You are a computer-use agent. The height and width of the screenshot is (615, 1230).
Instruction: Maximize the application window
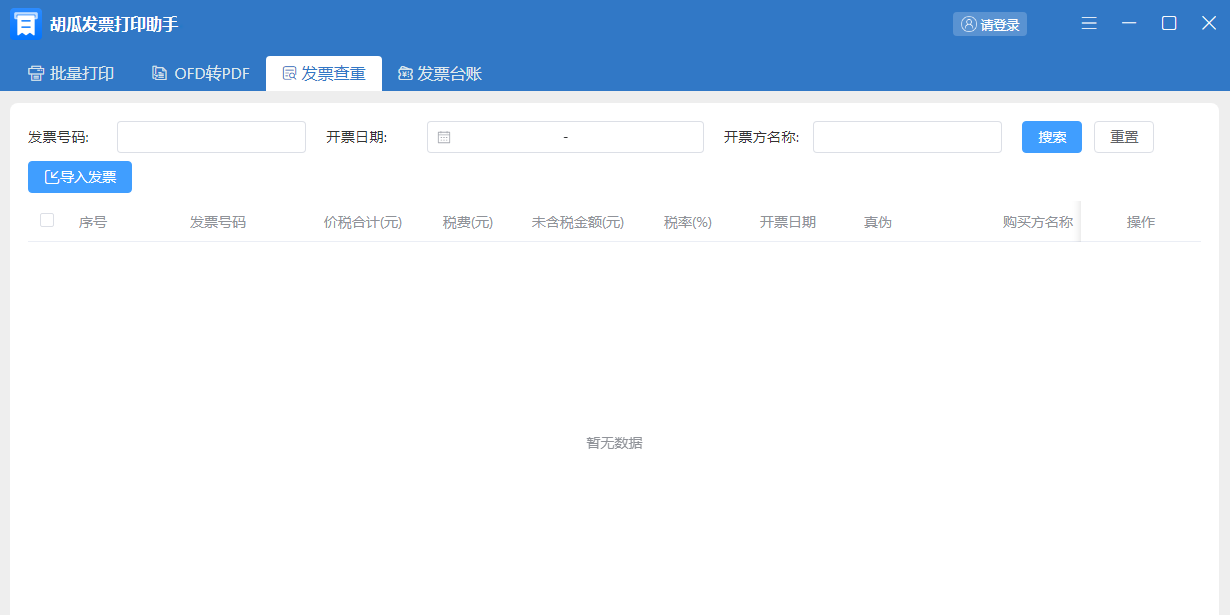pos(1168,24)
